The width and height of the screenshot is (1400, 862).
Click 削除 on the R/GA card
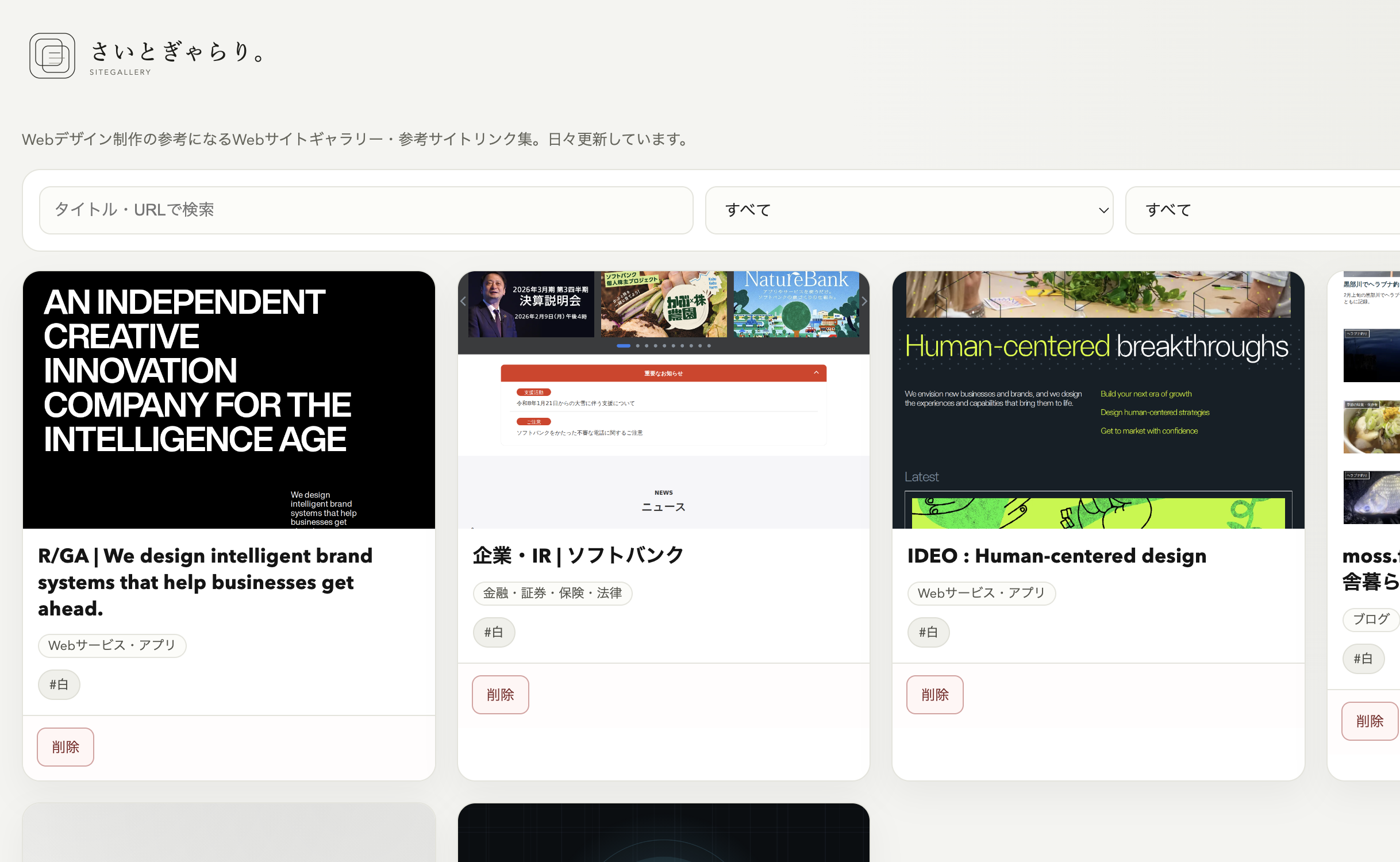[65, 746]
